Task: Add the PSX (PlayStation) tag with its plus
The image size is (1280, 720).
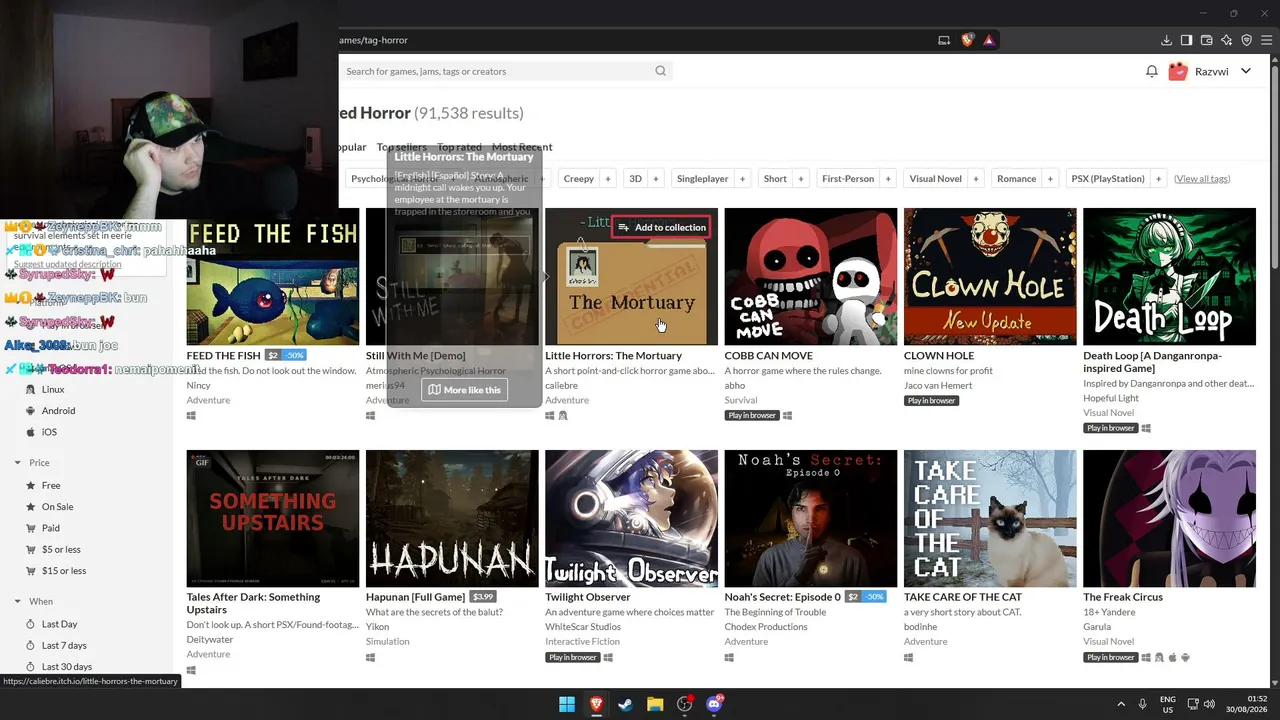Action: coord(1158,179)
